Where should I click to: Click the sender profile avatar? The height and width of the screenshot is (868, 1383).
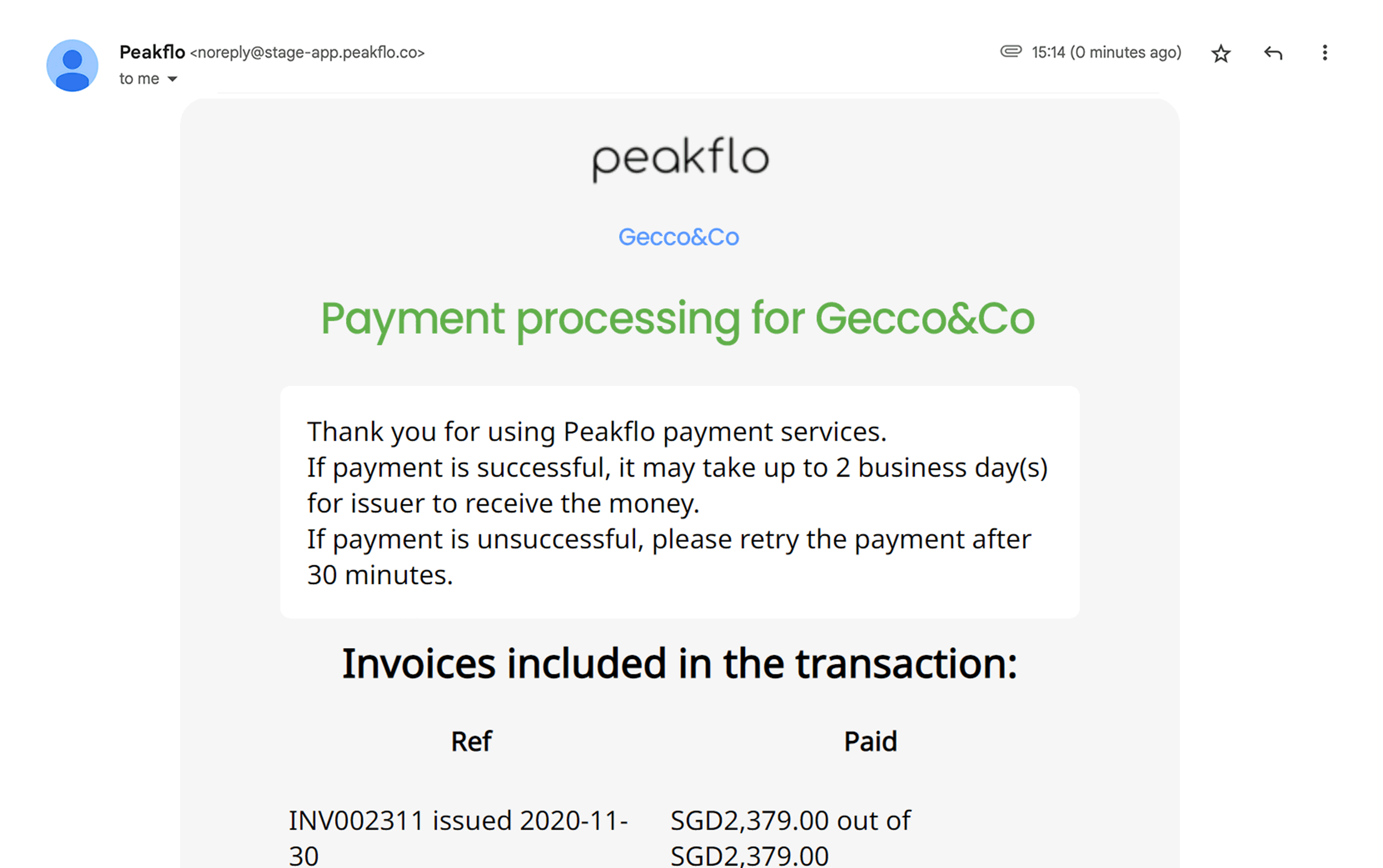coord(73,65)
